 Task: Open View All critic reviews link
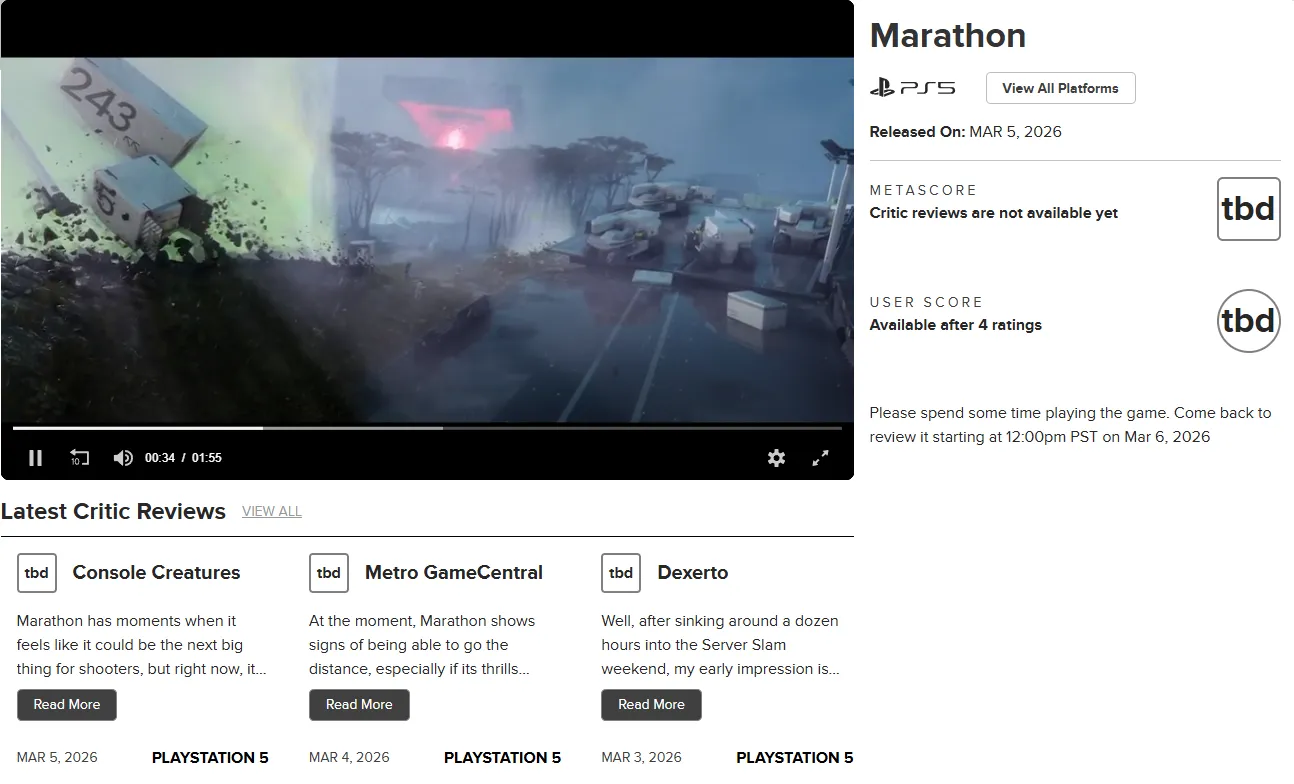tap(272, 512)
